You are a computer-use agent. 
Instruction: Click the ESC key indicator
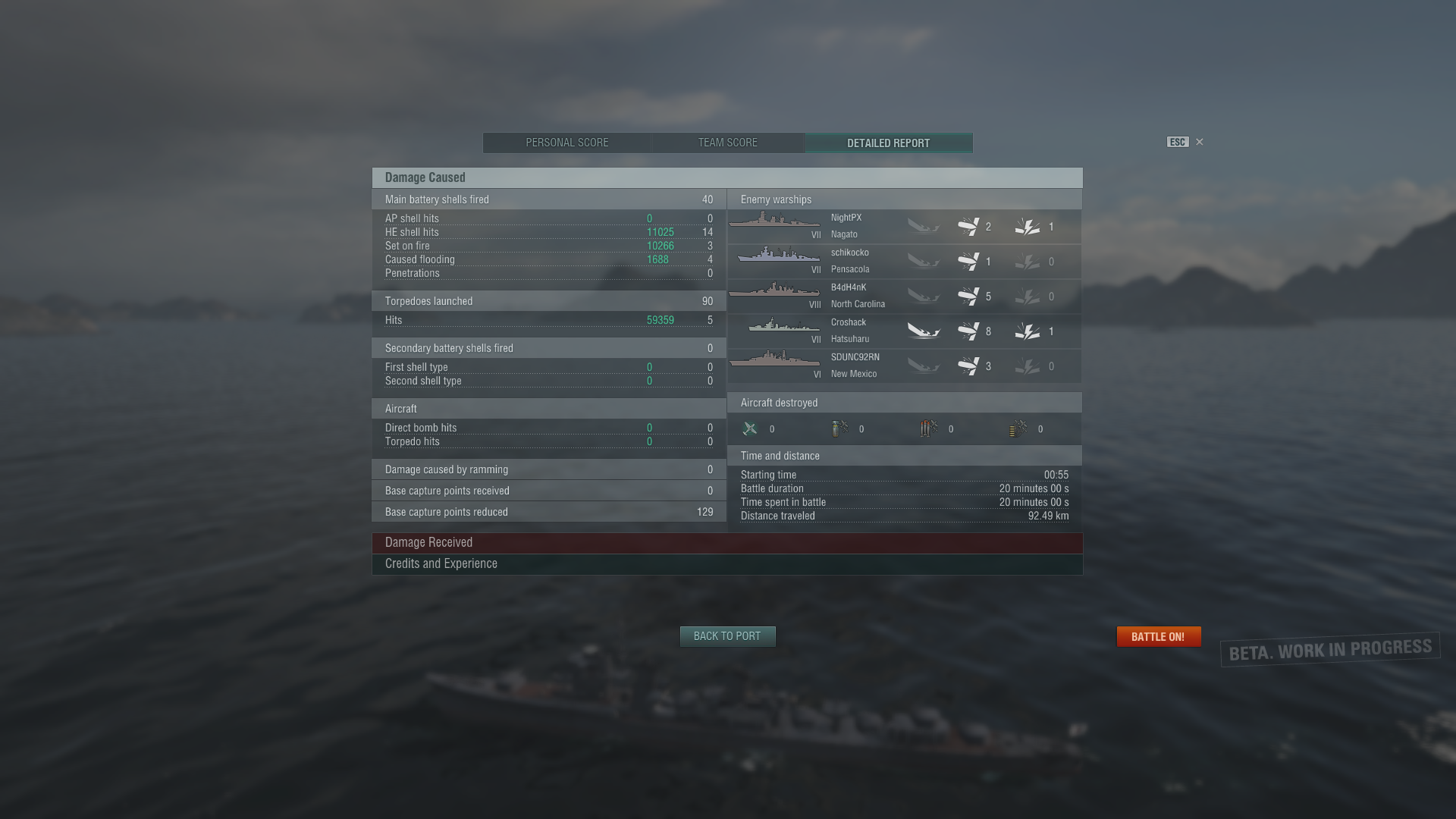pyautogui.click(x=1178, y=142)
